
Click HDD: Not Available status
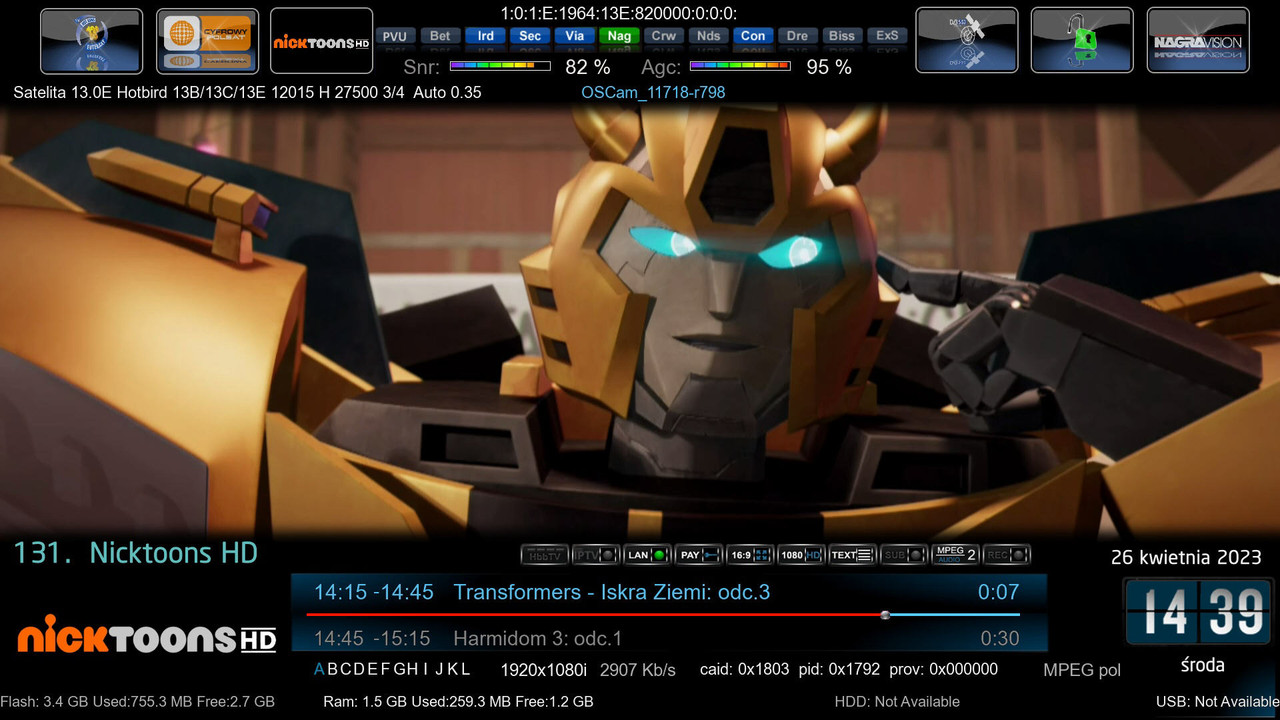click(897, 702)
